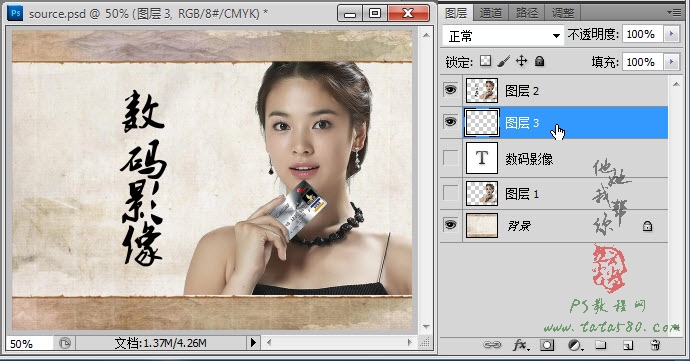Switch to the 路径 tab

[526, 12]
